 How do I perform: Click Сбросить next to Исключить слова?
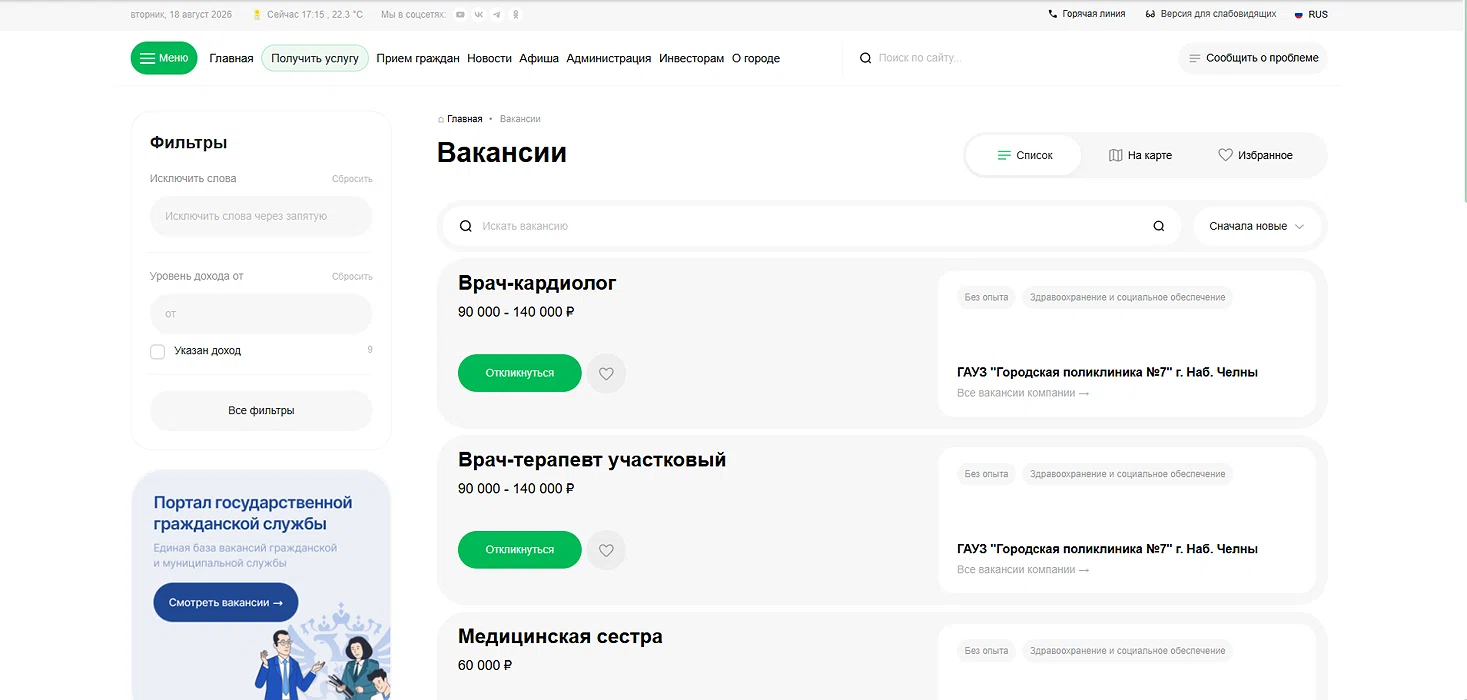[x=352, y=179]
